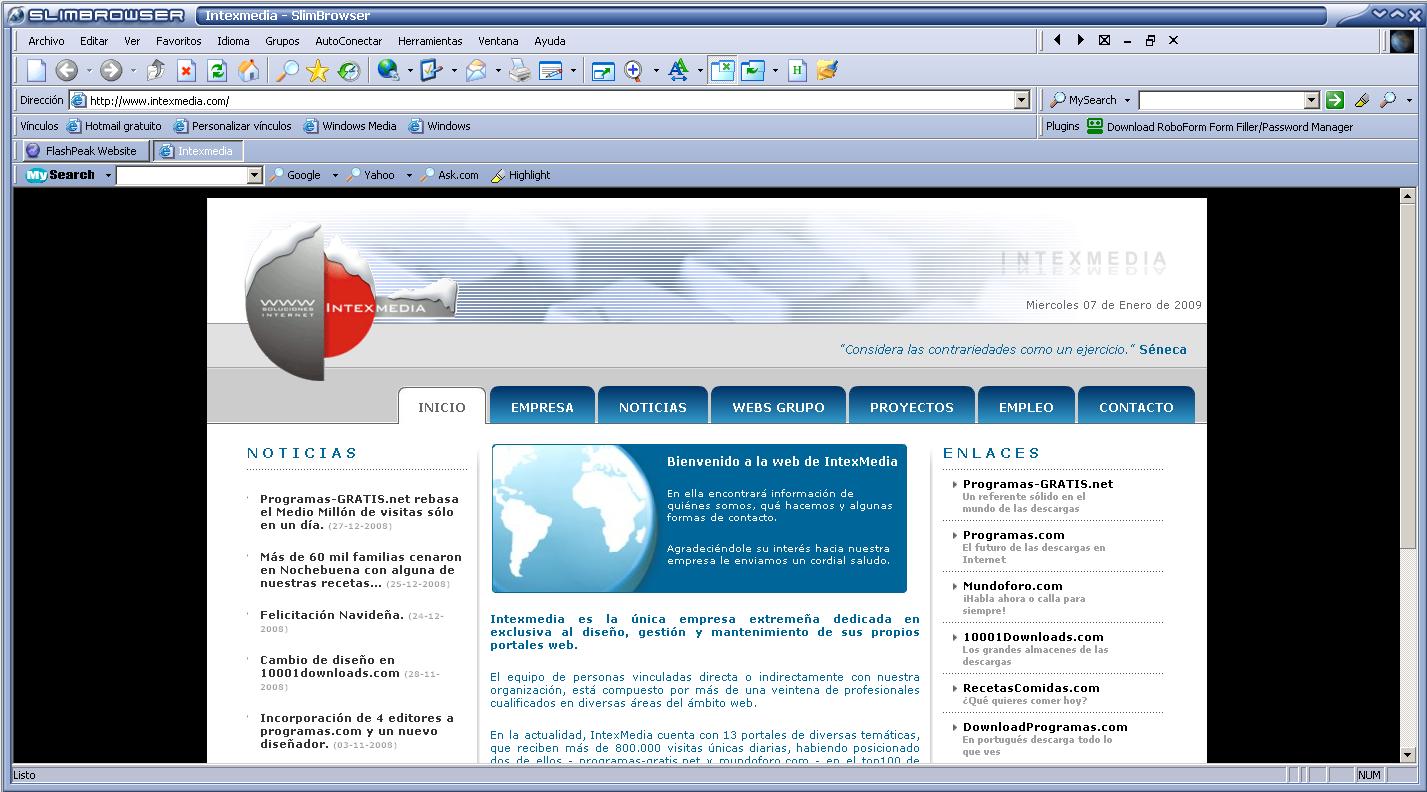Open the Back button history dropdown arrow
This screenshot has height=792, width=1427.
pyautogui.click(x=88, y=71)
